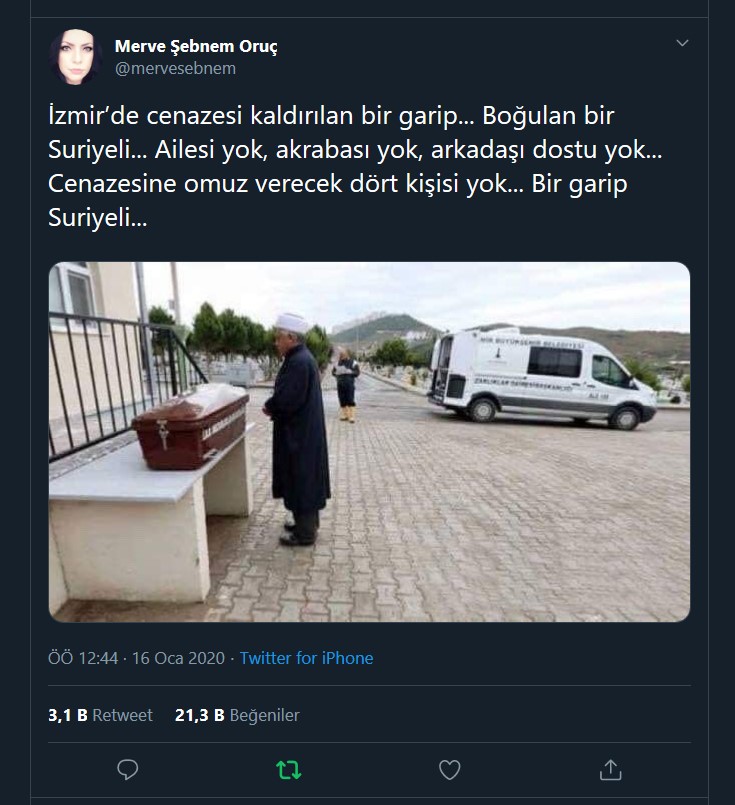This screenshot has width=735, height=805.
Task: Follow the Twitter for iPhone link
Action: point(306,658)
